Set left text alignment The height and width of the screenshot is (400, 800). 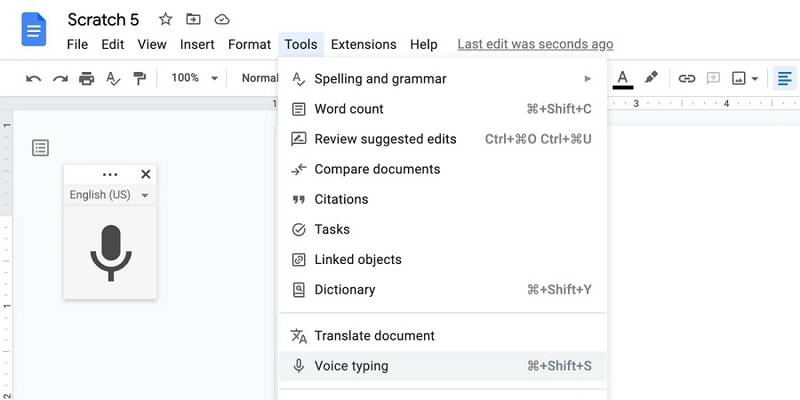click(785, 79)
